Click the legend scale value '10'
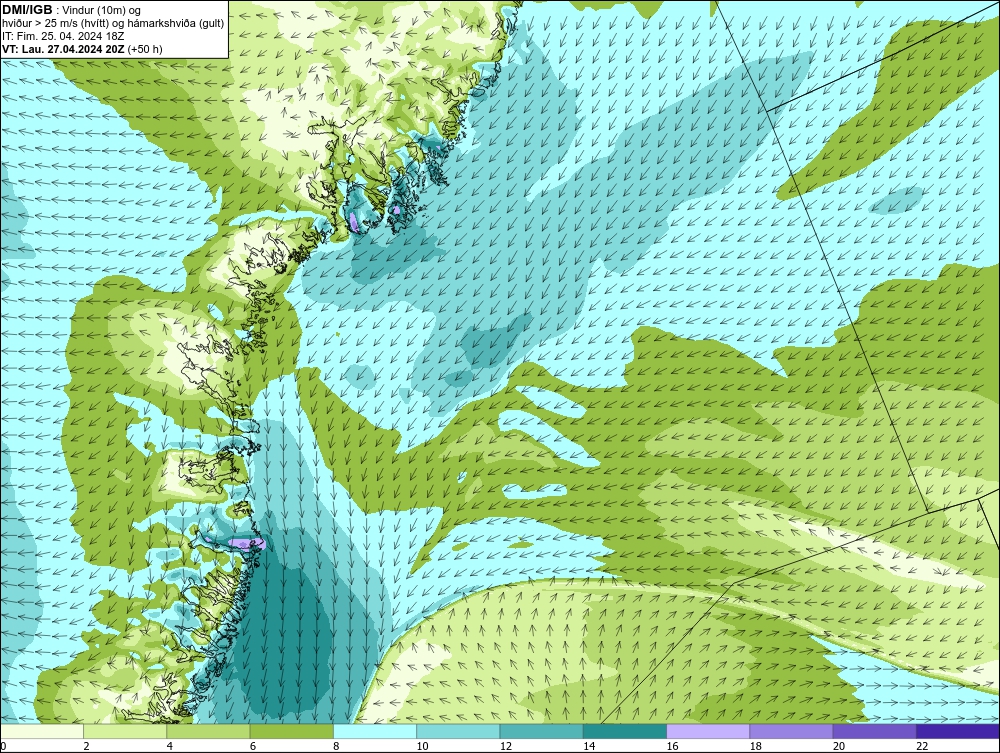This screenshot has height=753, width=1000. (422, 746)
